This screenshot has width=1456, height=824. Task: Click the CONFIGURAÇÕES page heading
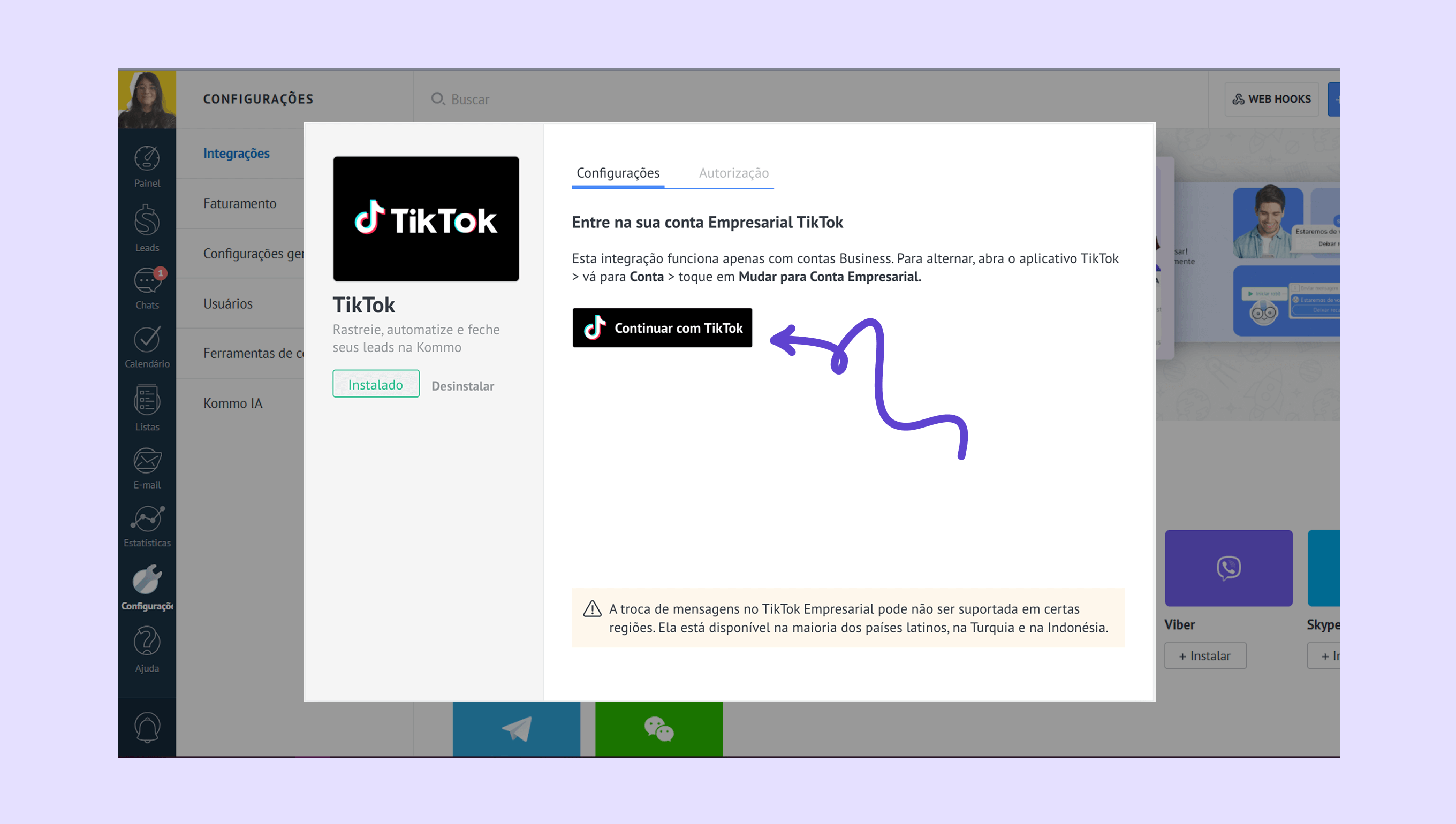click(258, 99)
